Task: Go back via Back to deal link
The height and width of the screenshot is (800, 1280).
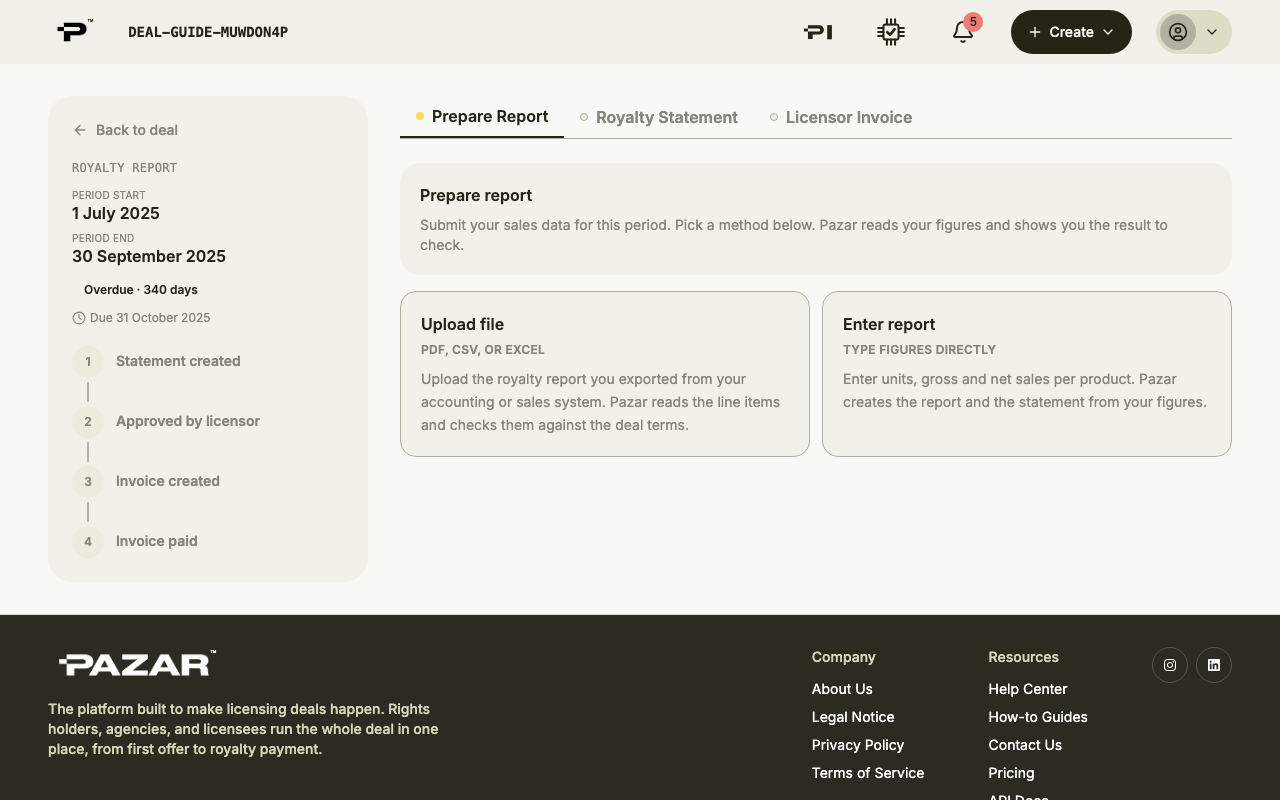Action: [x=126, y=130]
